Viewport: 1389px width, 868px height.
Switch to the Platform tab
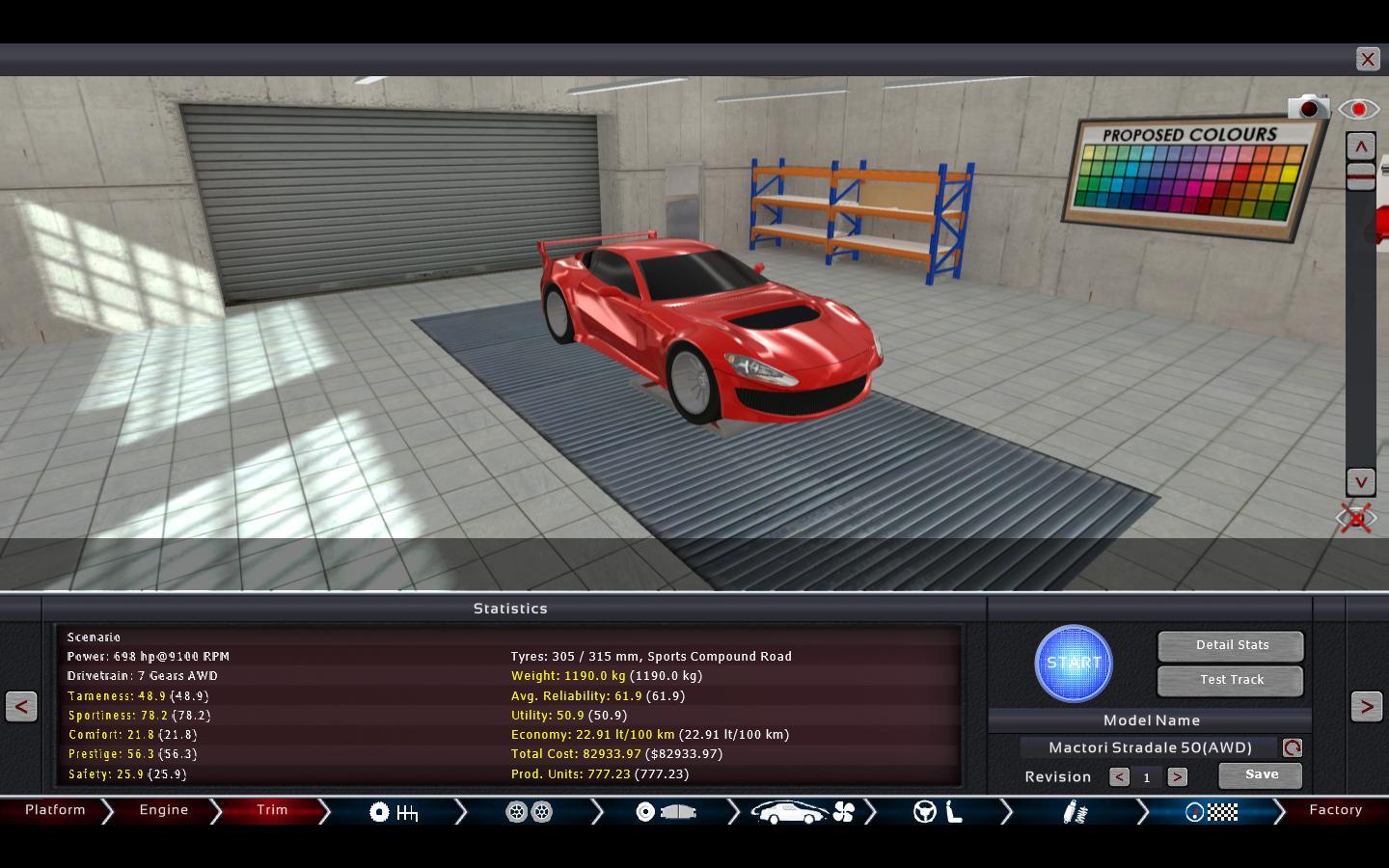point(55,810)
